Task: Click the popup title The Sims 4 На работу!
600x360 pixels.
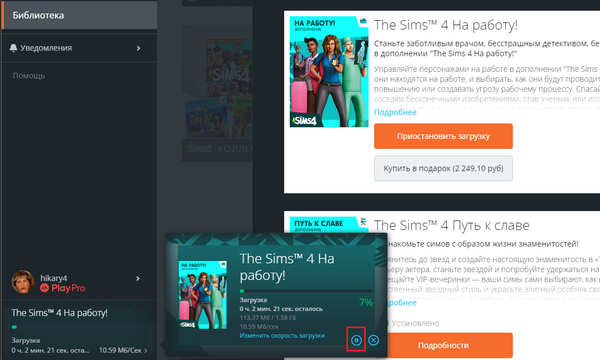Action: [x=287, y=267]
